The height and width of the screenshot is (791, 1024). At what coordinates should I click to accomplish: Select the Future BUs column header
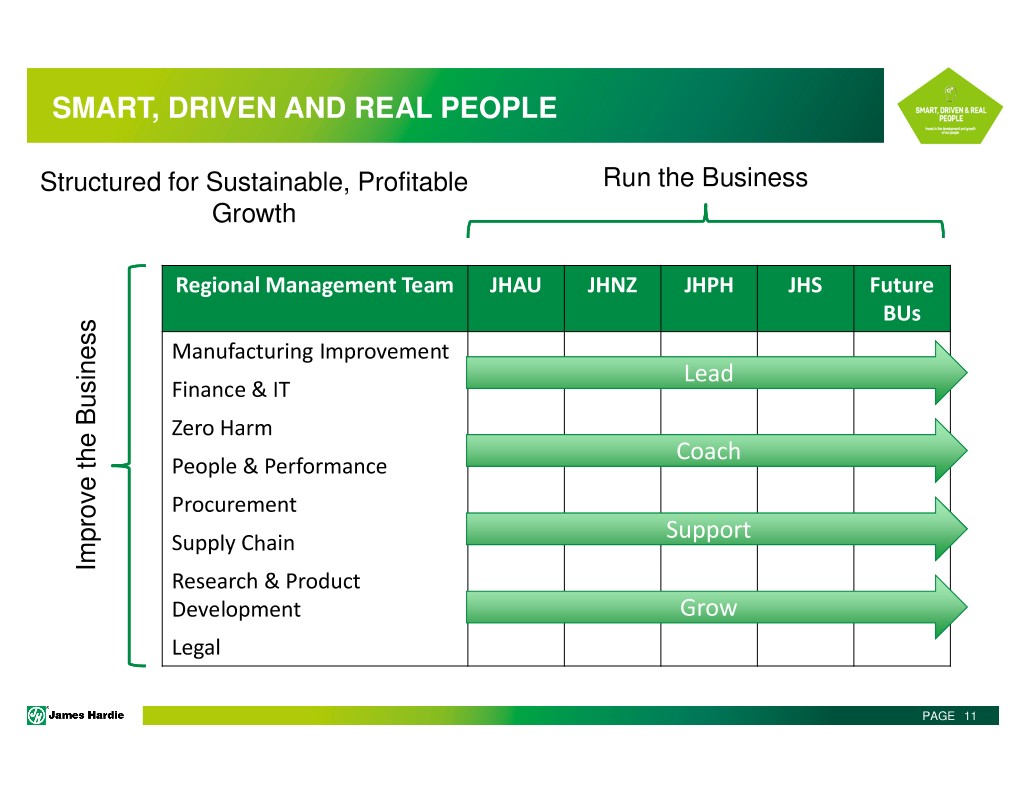901,299
